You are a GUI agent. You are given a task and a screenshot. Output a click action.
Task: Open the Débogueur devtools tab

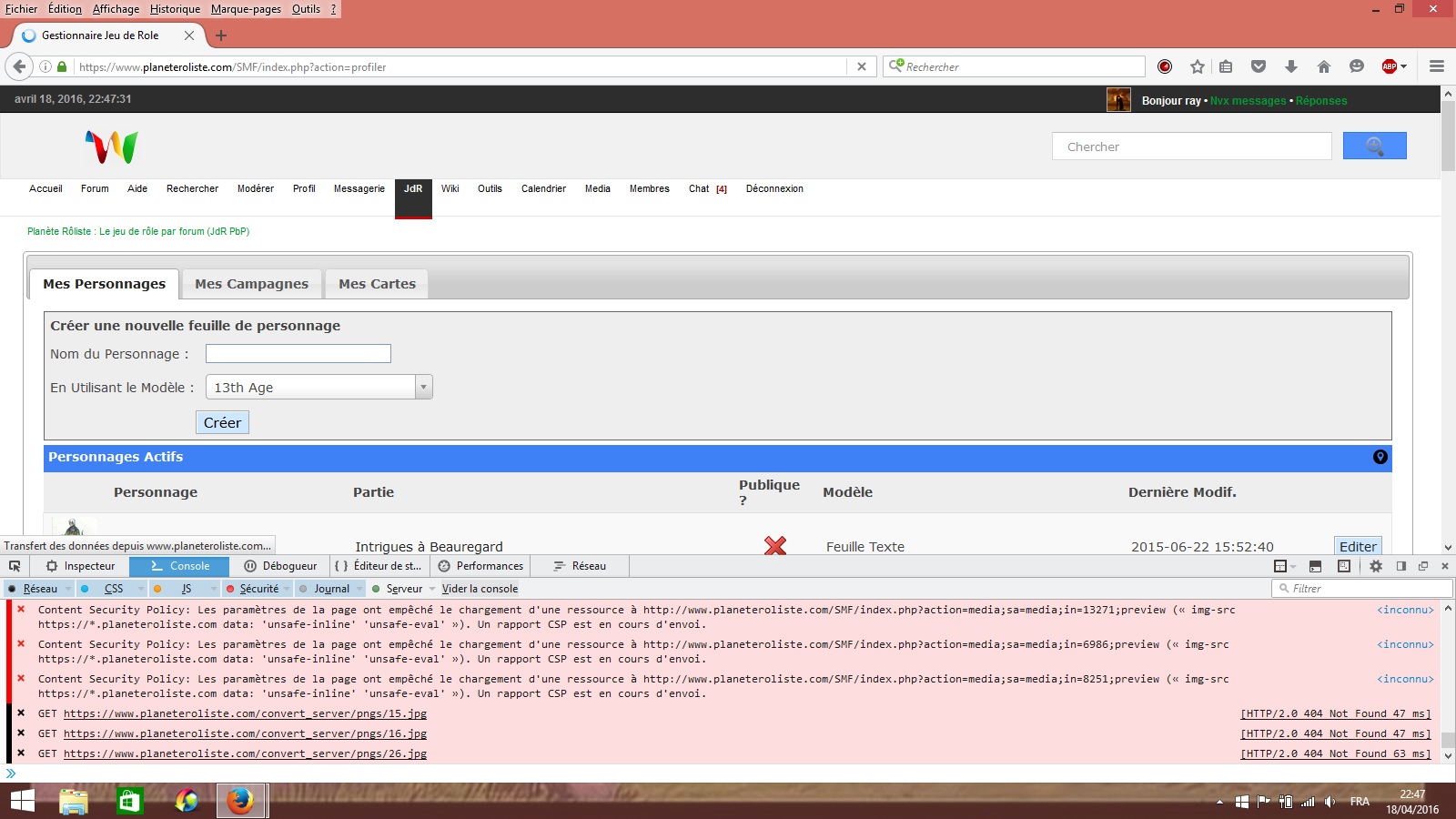pyautogui.click(x=281, y=566)
